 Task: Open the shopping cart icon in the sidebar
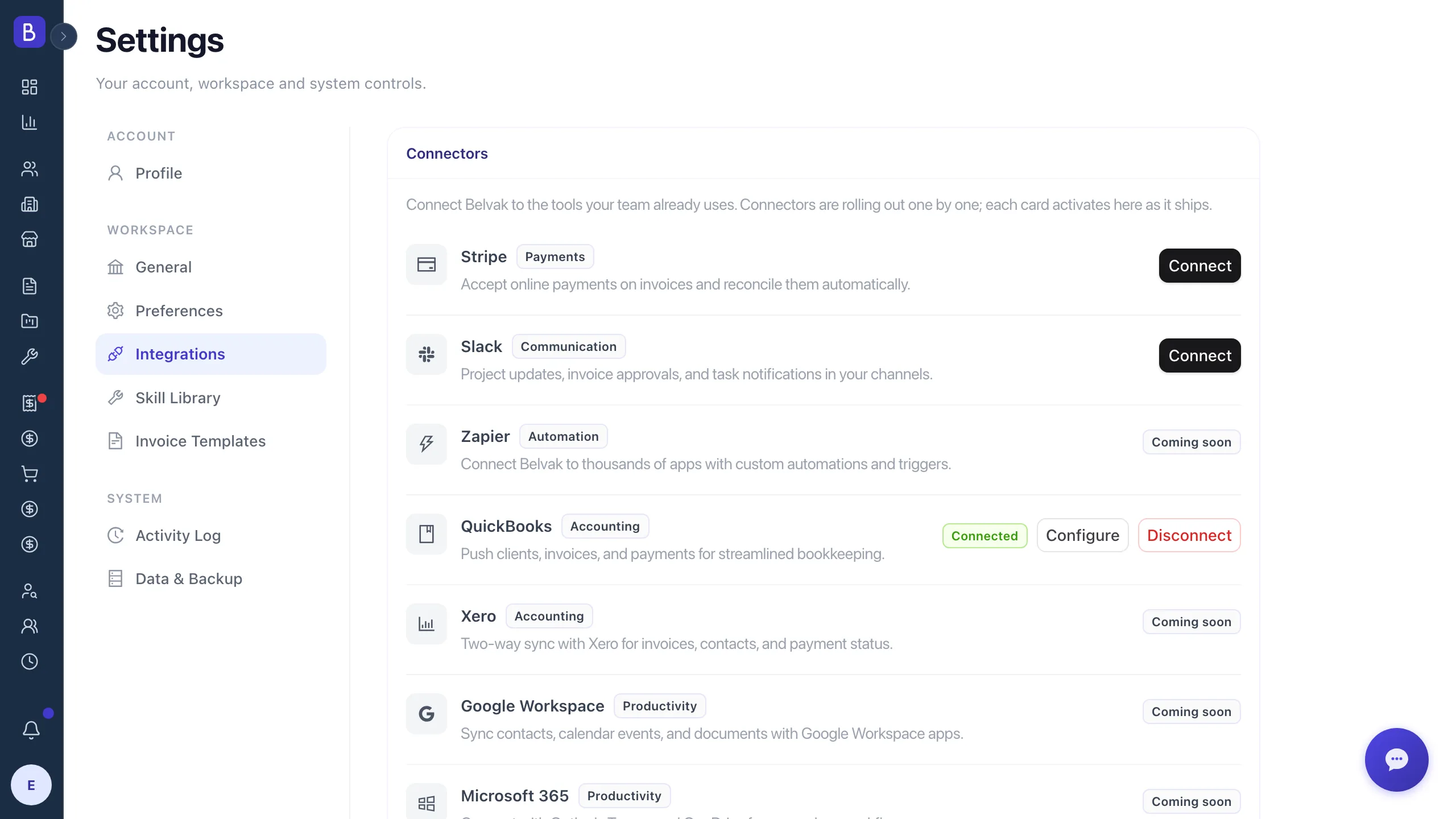click(30, 474)
